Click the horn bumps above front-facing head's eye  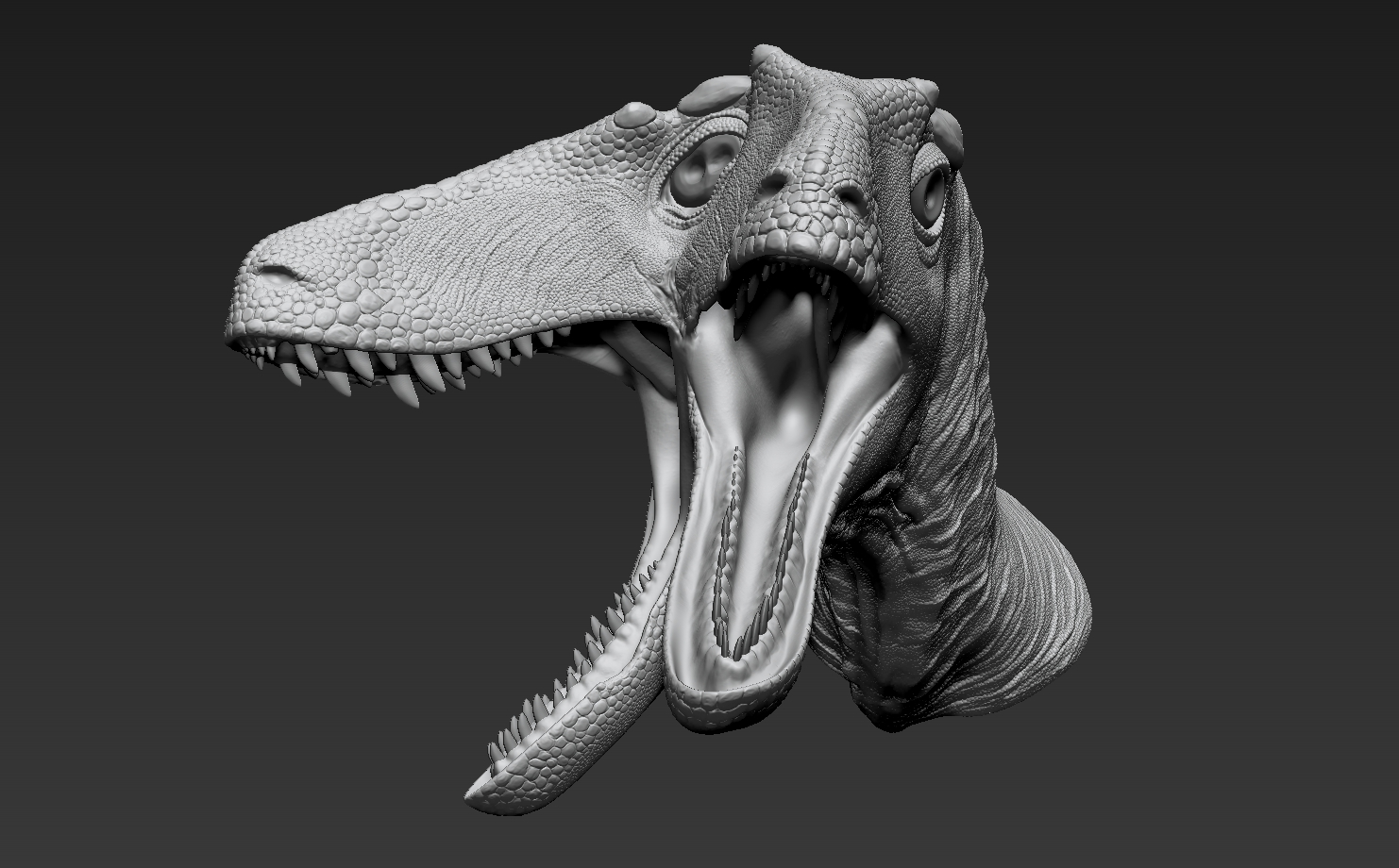point(944,132)
